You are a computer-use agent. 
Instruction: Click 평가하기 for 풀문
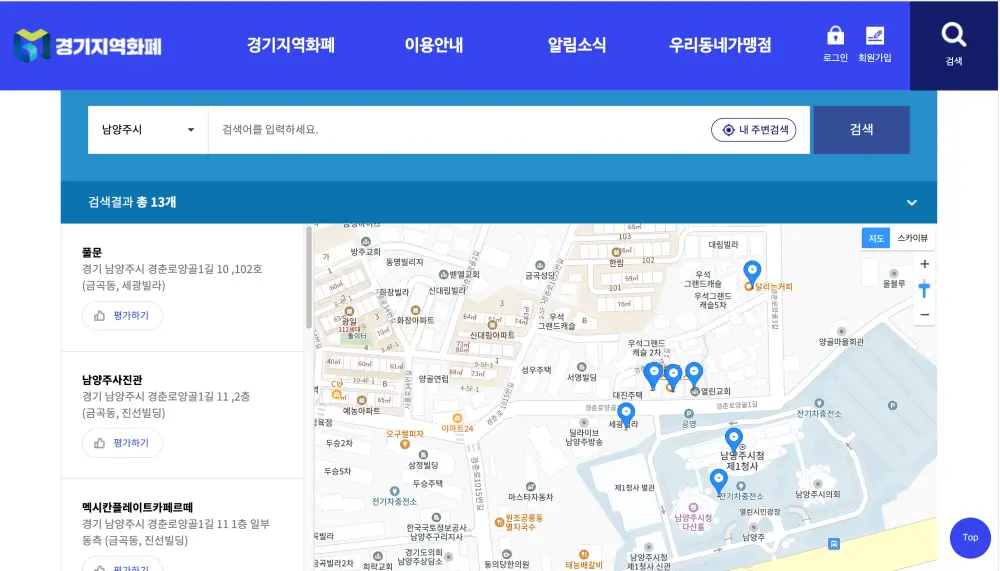(122, 316)
